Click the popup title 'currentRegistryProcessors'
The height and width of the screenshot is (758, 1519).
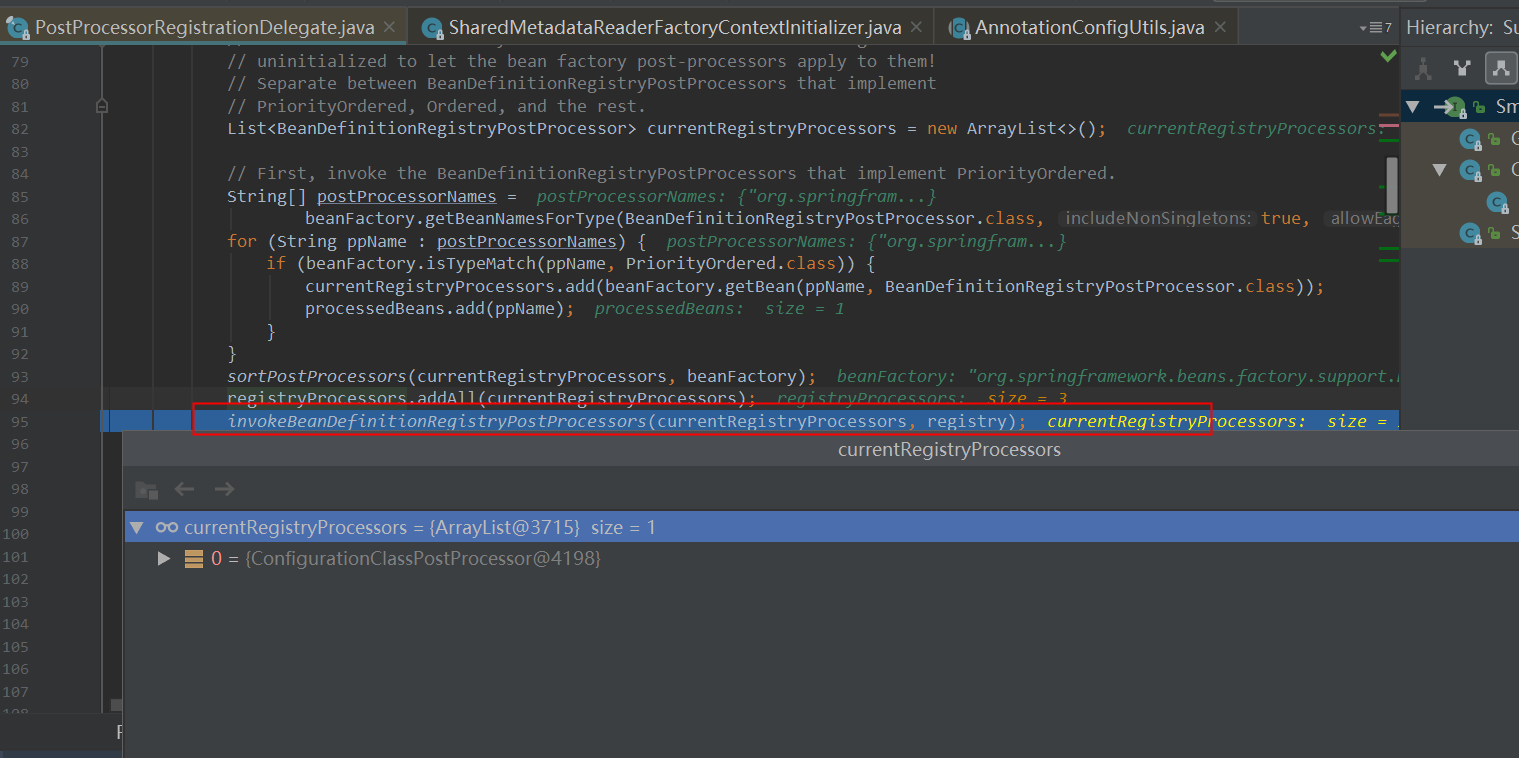[x=949, y=450]
